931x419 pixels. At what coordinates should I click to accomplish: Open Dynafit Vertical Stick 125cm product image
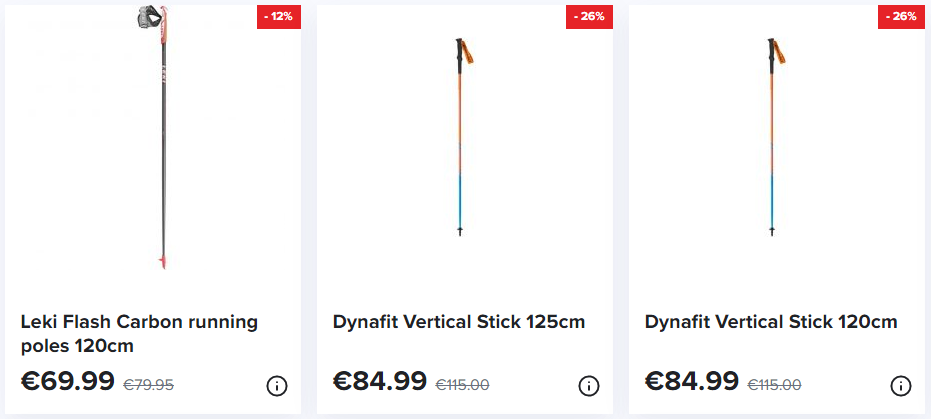464,138
